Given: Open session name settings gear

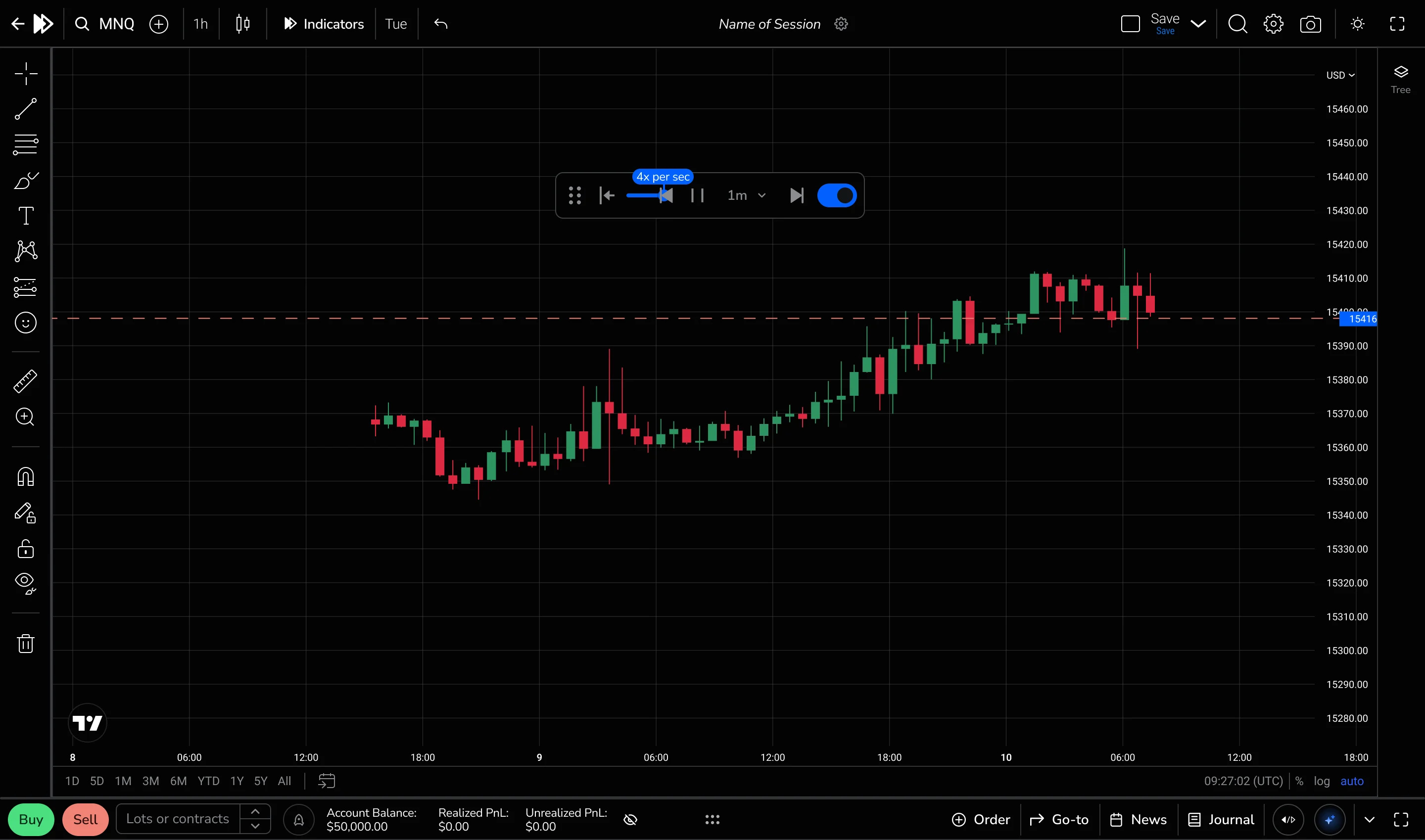Looking at the screenshot, I should click(x=841, y=24).
